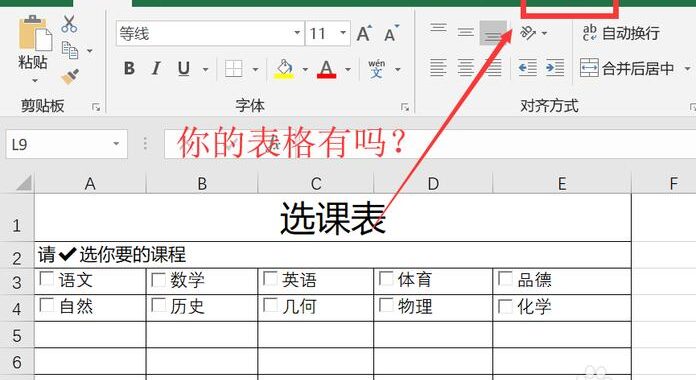This screenshot has width=696, height=380.
Task: Open font color dropdown arrow
Action: (348, 69)
